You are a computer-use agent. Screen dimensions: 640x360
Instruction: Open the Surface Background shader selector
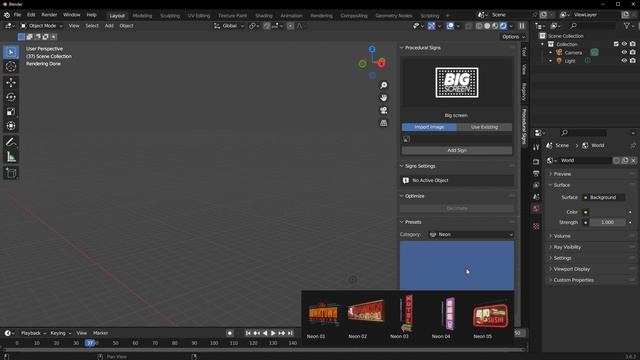point(603,198)
